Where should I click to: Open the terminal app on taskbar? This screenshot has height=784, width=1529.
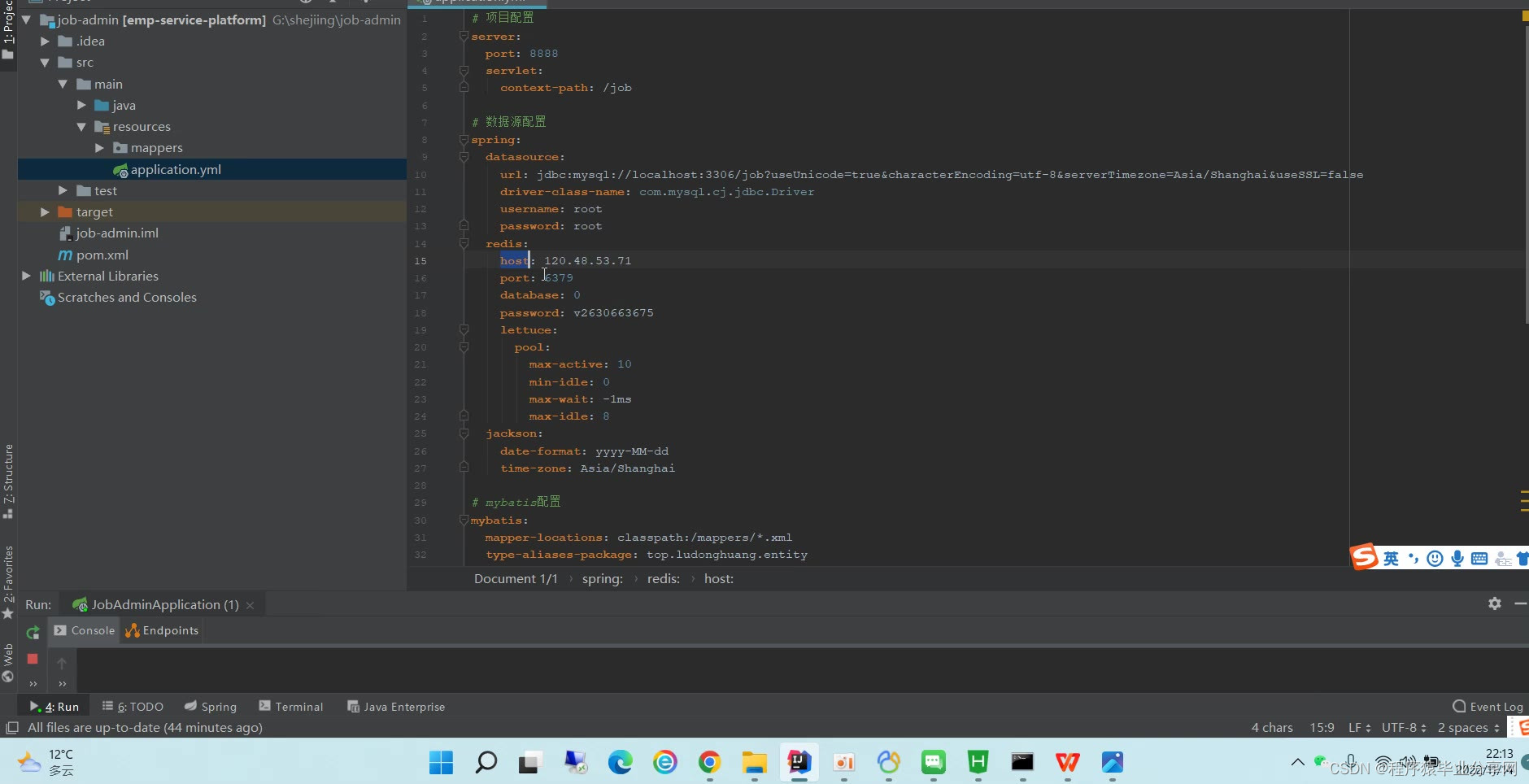click(1022, 762)
